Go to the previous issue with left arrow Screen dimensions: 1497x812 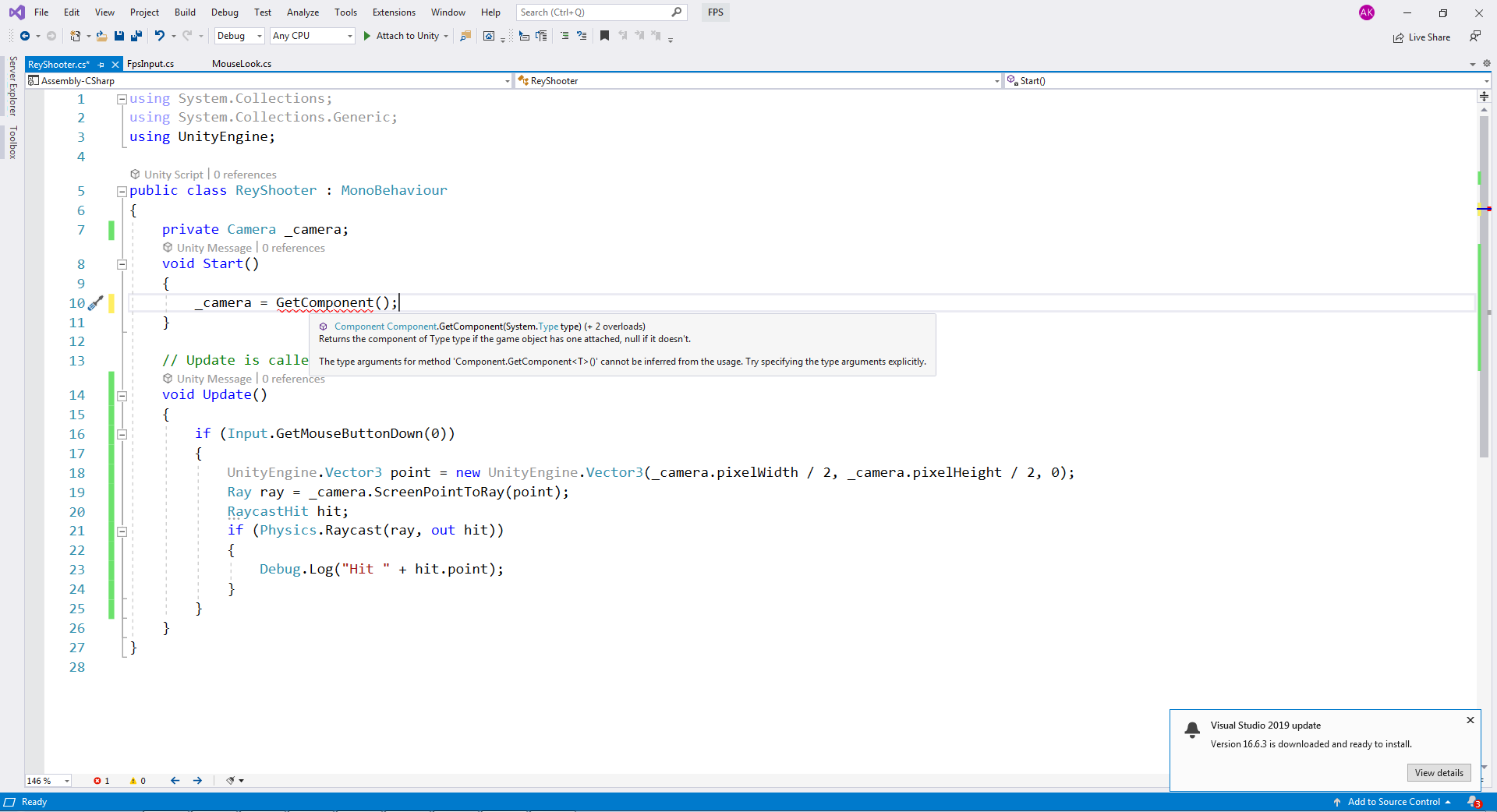point(175,781)
